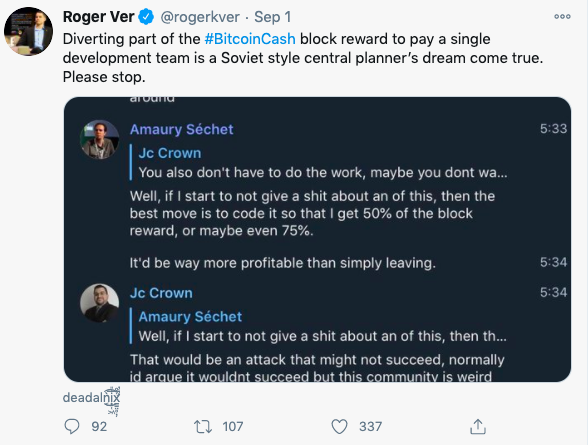The image size is (588, 445).
Task: Click the deadalnix tag label
Action: (91, 398)
